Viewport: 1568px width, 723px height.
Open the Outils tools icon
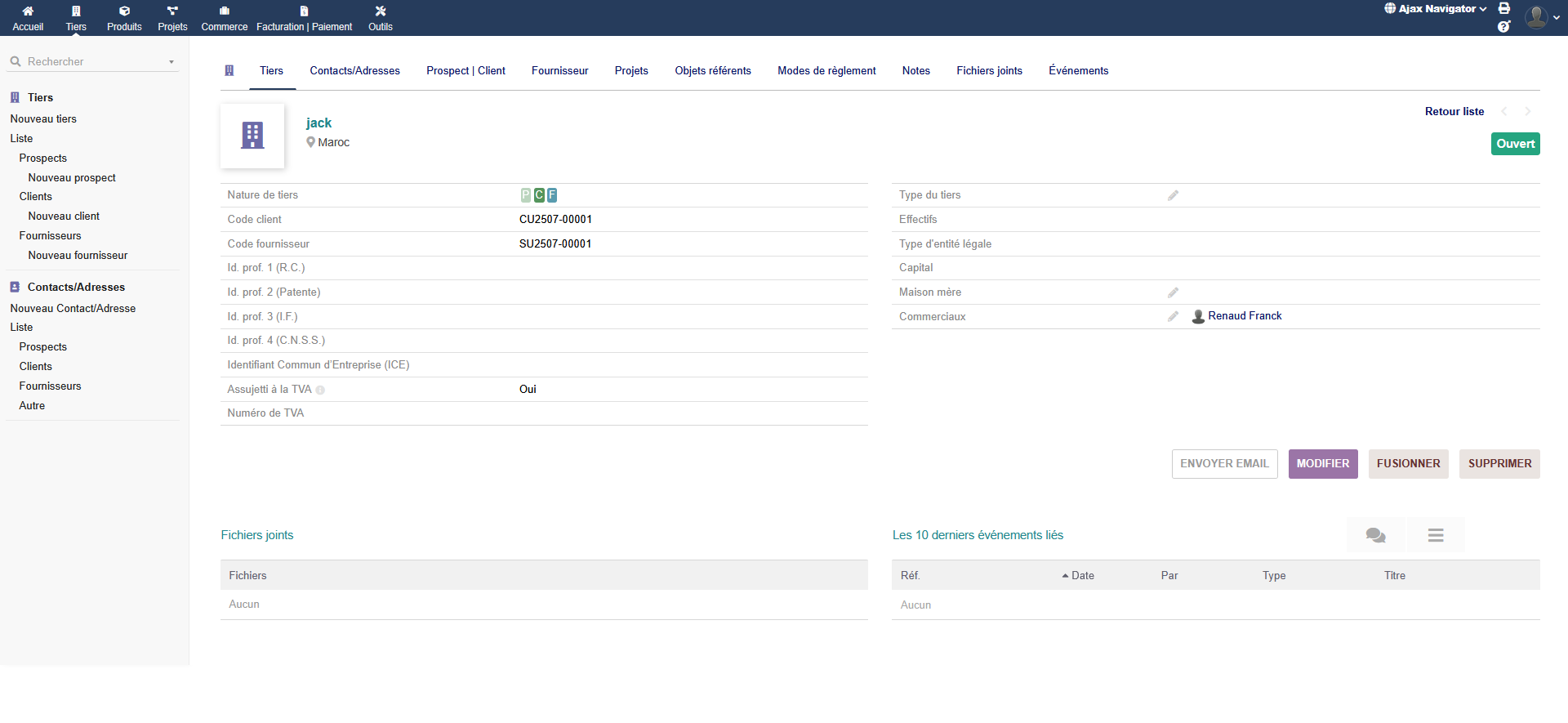point(380,11)
